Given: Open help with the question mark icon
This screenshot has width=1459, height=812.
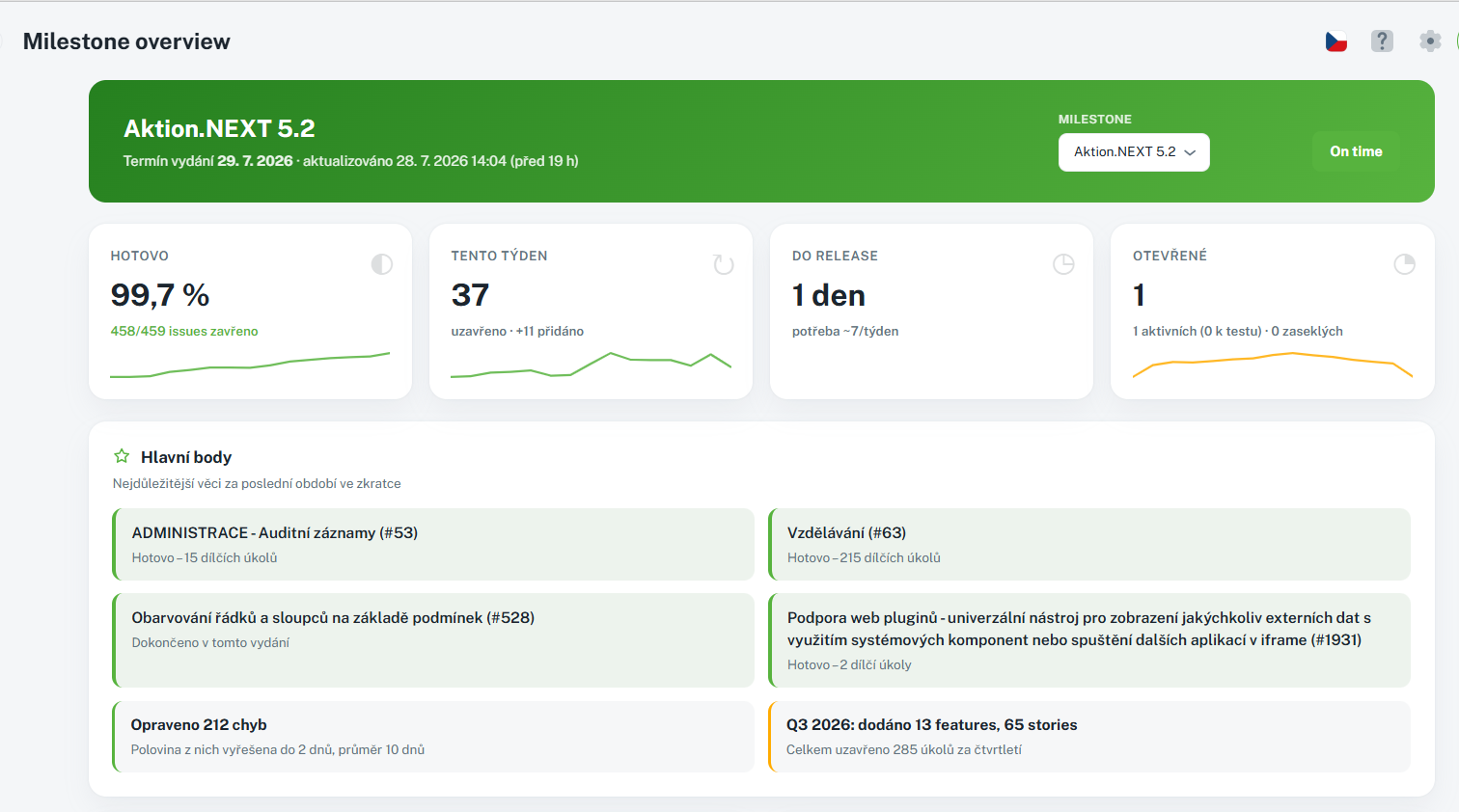Looking at the screenshot, I should [1382, 41].
